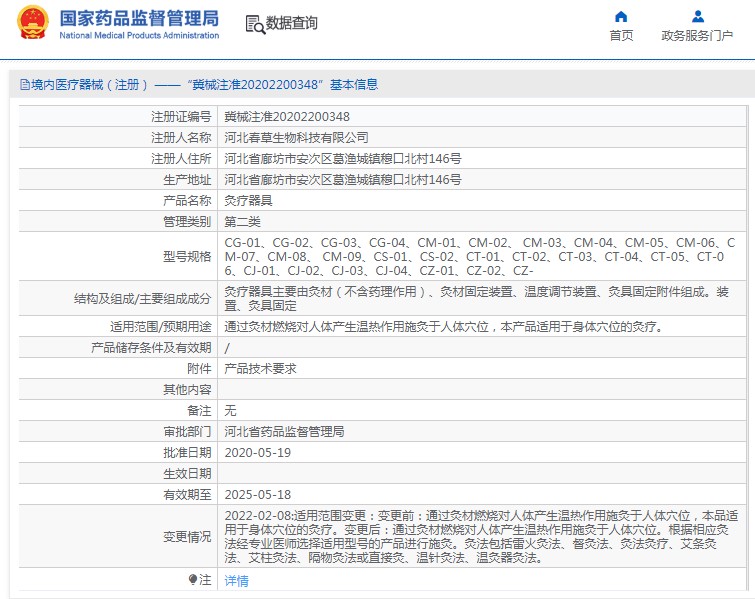Click the 适用范围/预期用途 label
The image size is (755, 599).
[x=160, y=326]
